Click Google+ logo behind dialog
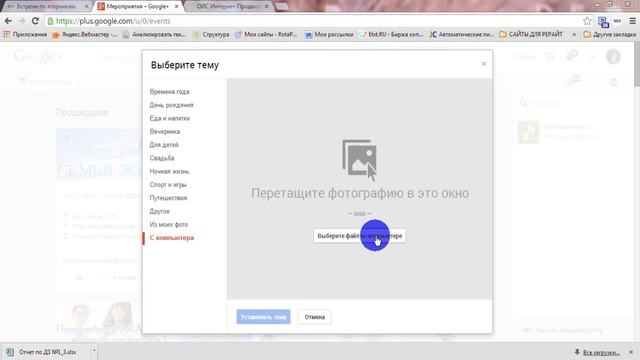This screenshot has width=640, height=360. 38,57
